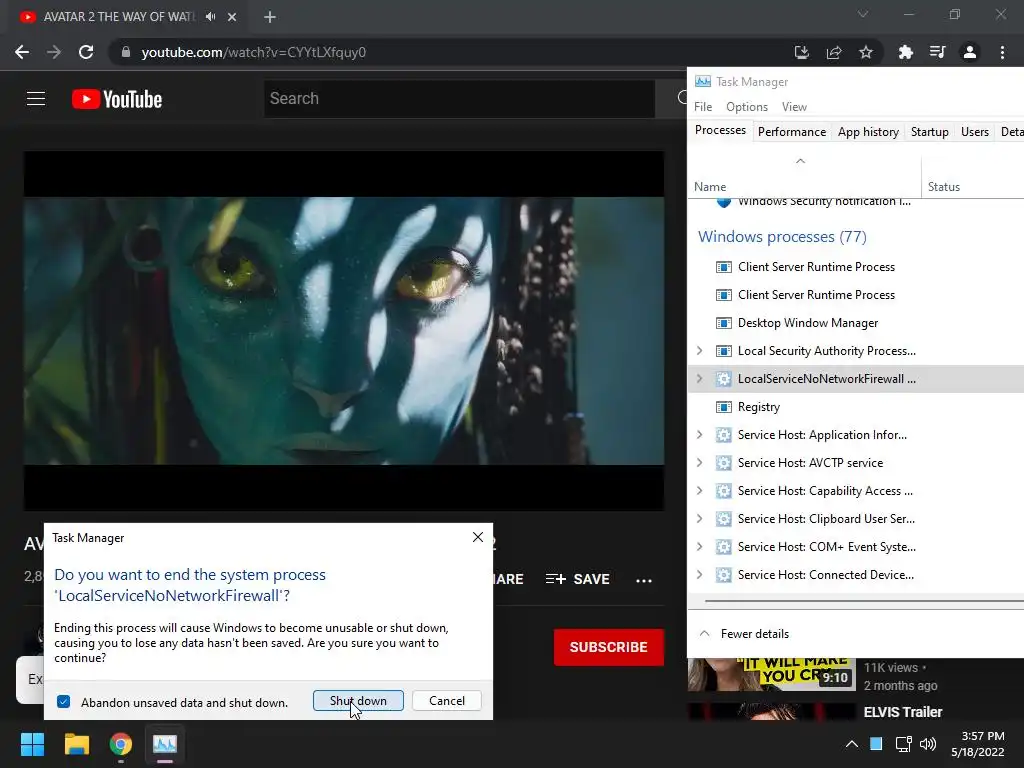
Task: Click the Avatar video player
Action: click(344, 331)
